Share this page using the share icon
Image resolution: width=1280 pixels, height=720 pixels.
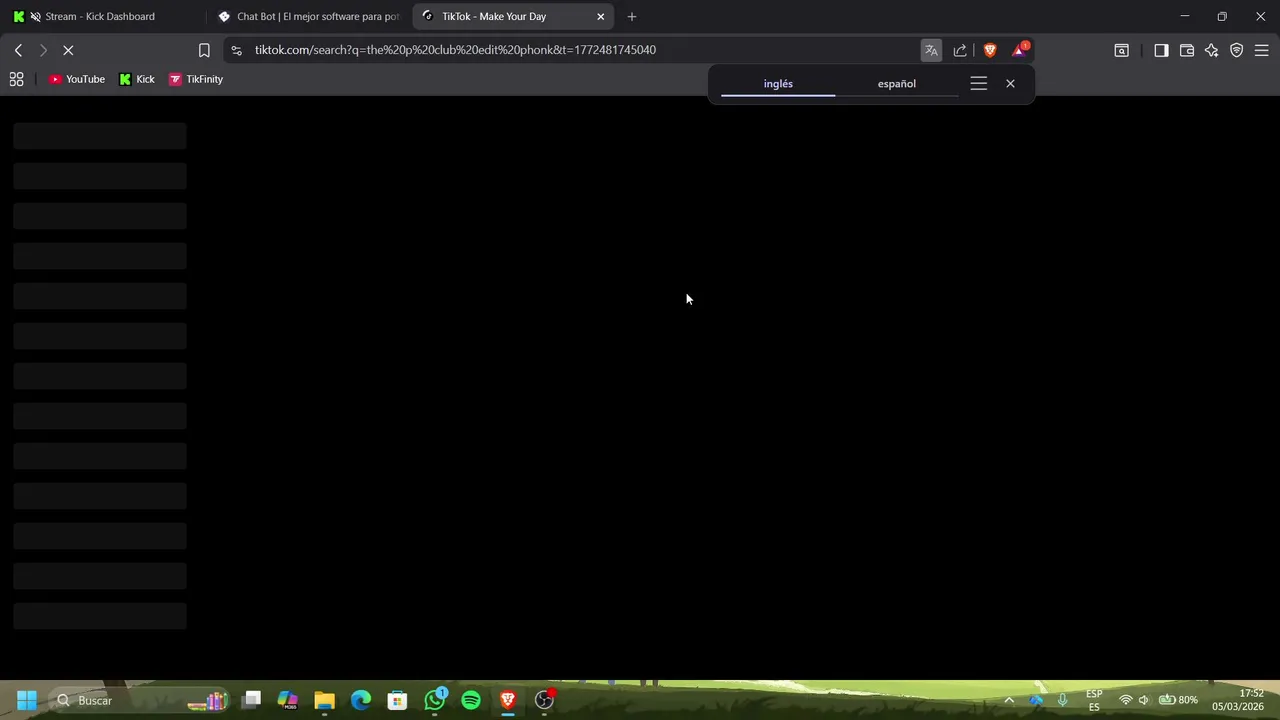tap(960, 50)
